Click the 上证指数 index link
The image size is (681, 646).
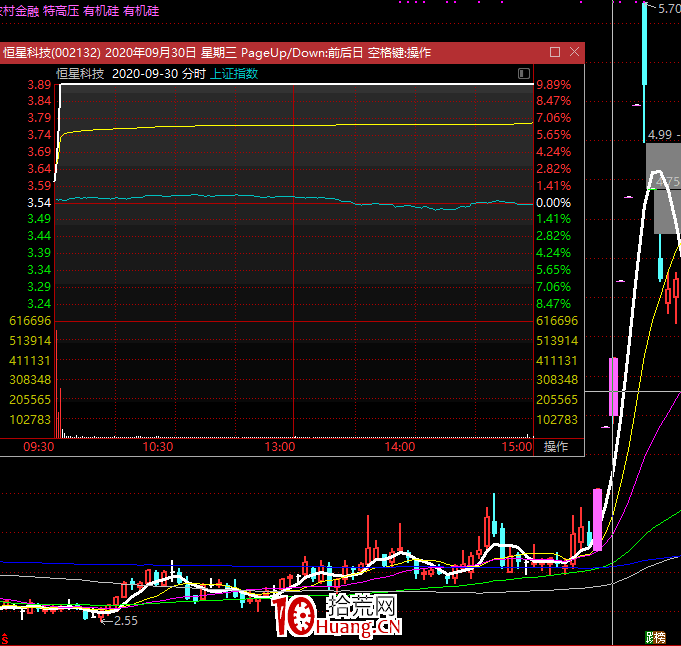tap(233, 73)
